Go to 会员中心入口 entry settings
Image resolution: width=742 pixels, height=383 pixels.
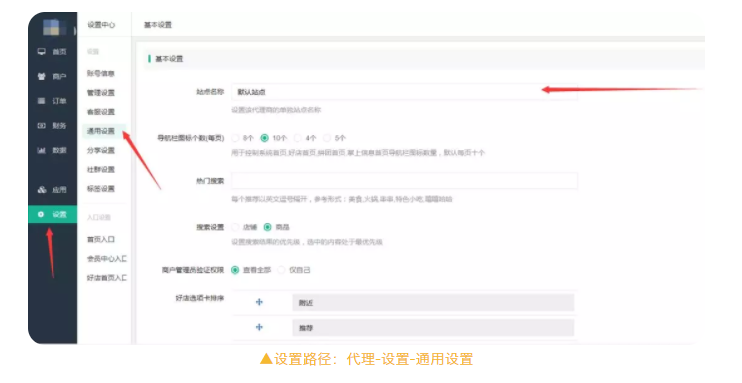coord(106,258)
